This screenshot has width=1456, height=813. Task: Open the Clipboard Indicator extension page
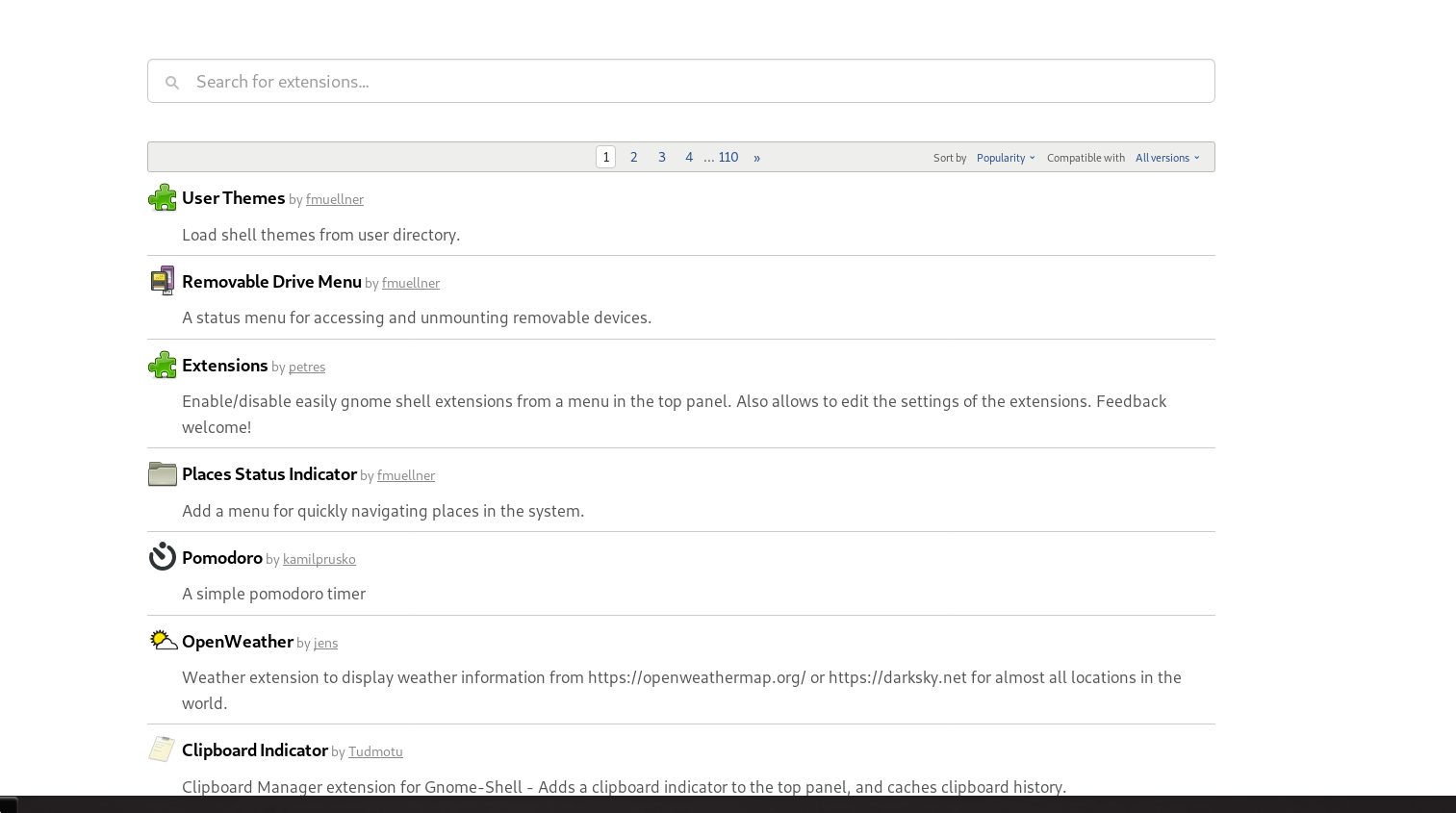point(255,750)
